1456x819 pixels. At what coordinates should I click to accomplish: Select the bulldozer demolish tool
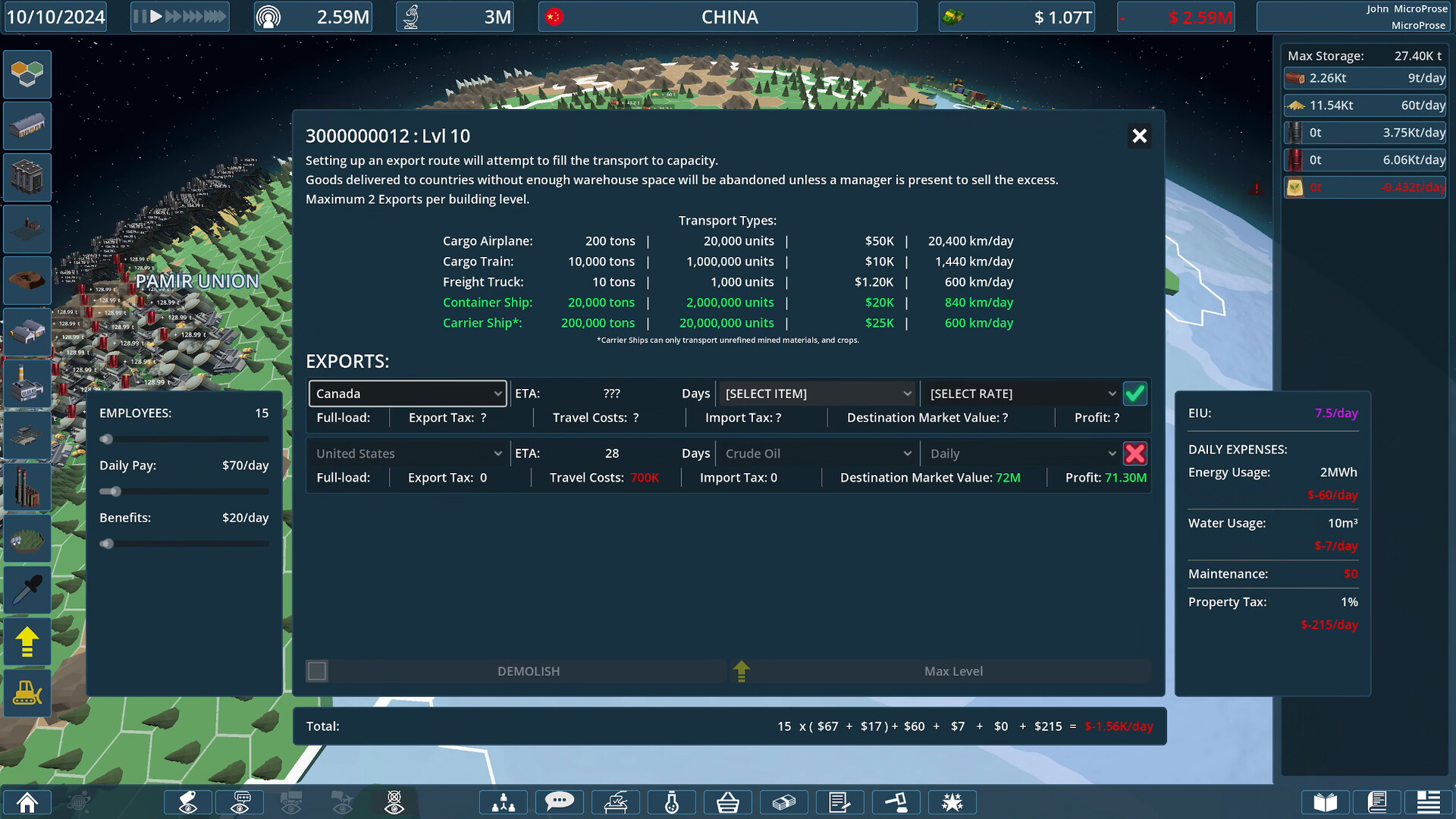pos(27,693)
